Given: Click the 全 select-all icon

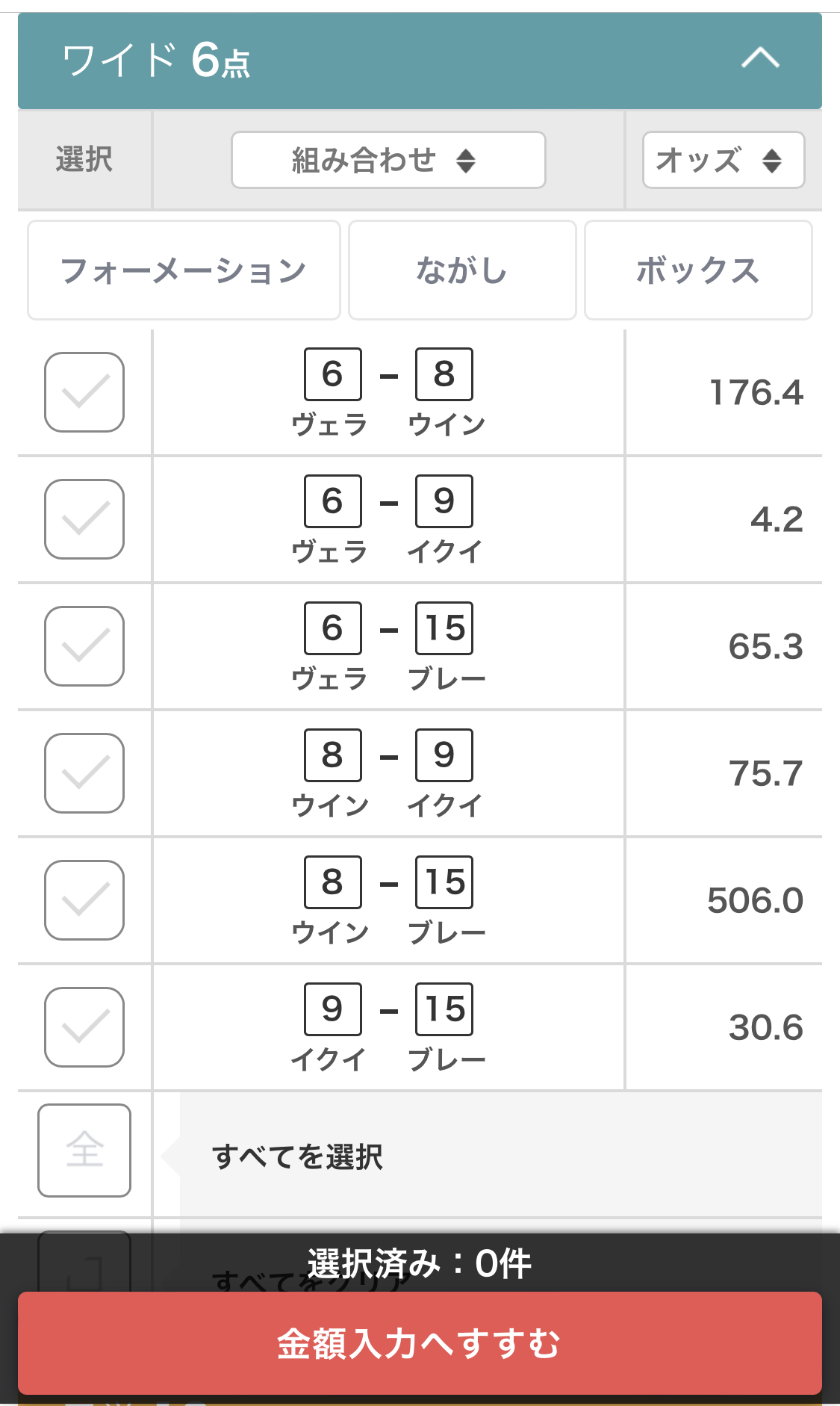Looking at the screenshot, I should [84, 1150].
